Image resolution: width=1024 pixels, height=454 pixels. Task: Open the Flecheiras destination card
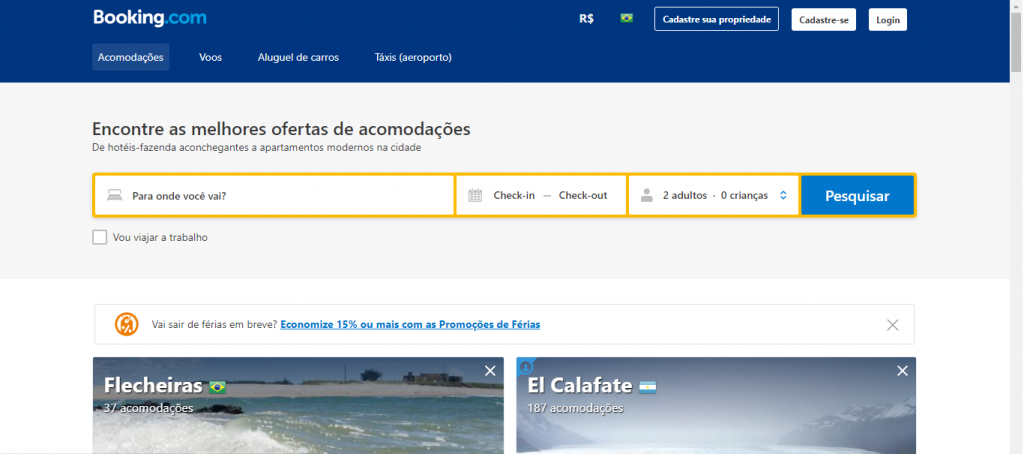pos(298,405)
